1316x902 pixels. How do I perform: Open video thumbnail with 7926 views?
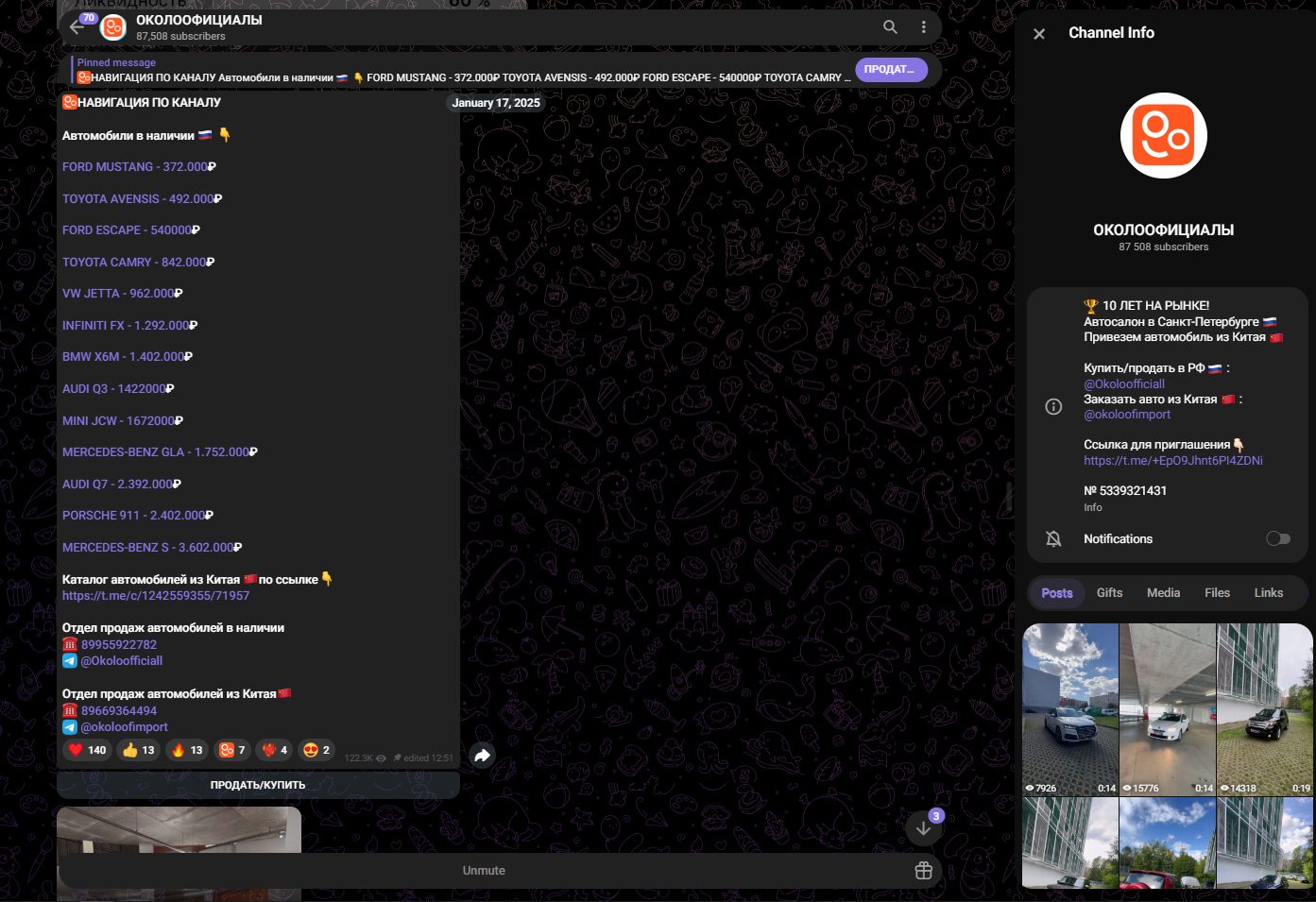1070,709
